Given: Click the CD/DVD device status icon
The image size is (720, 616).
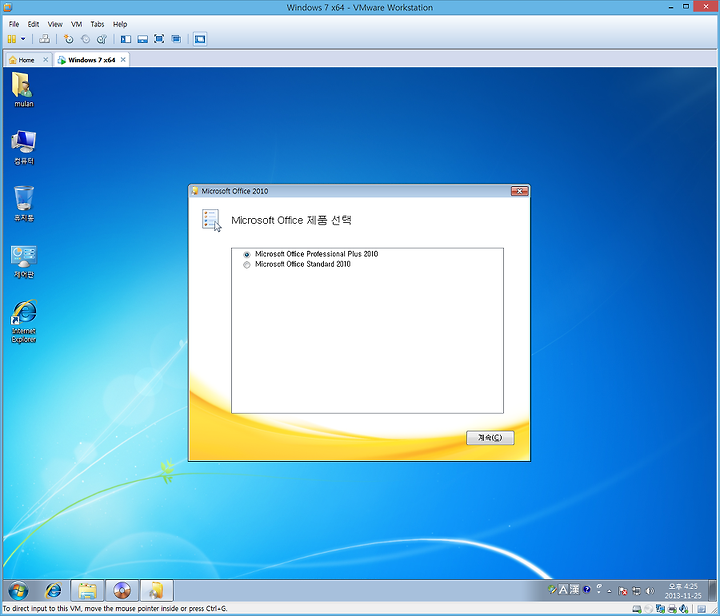Looking at the screenshot, I should 648,609.
